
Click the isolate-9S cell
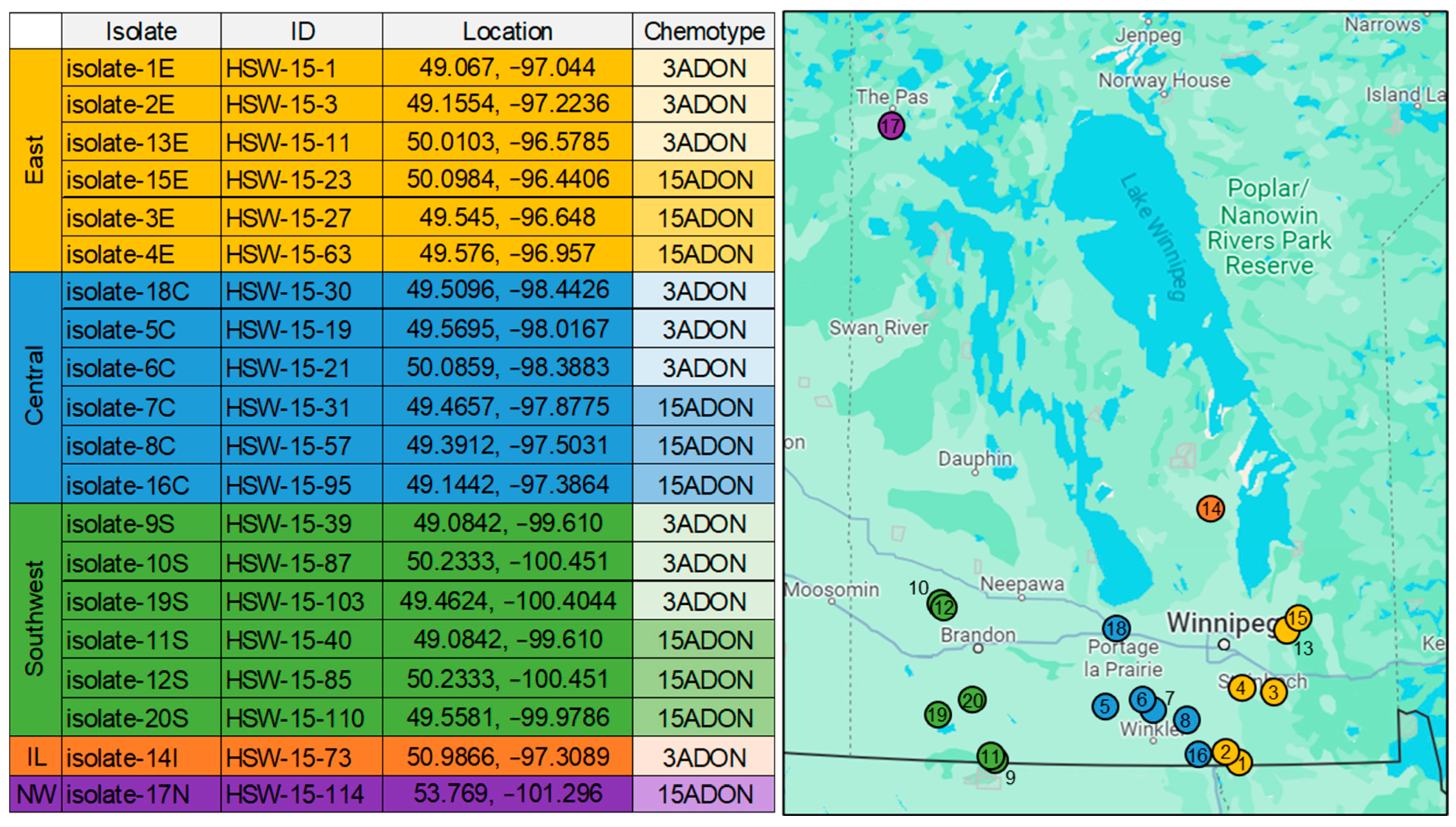pyautogui.click(x=141, y=523)
